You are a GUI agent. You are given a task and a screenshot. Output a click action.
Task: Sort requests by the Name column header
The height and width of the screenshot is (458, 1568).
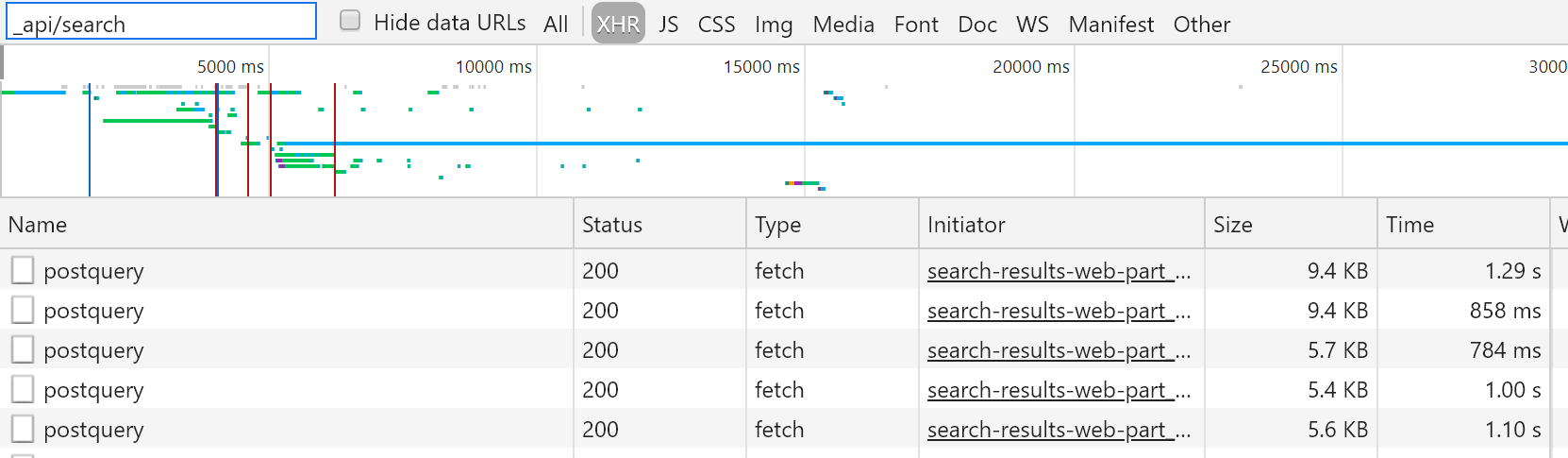(287, 225)
